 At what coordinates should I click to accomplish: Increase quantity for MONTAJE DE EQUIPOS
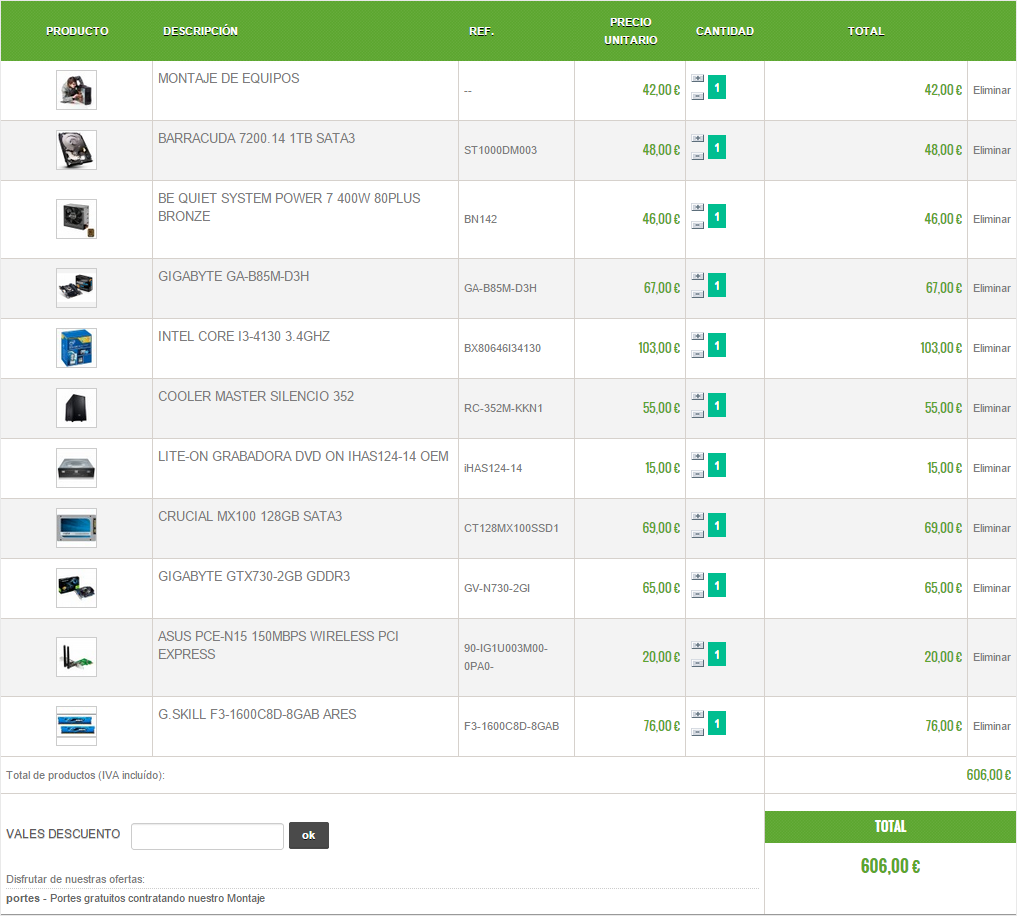pyautogui.click(x=697, y=78)
